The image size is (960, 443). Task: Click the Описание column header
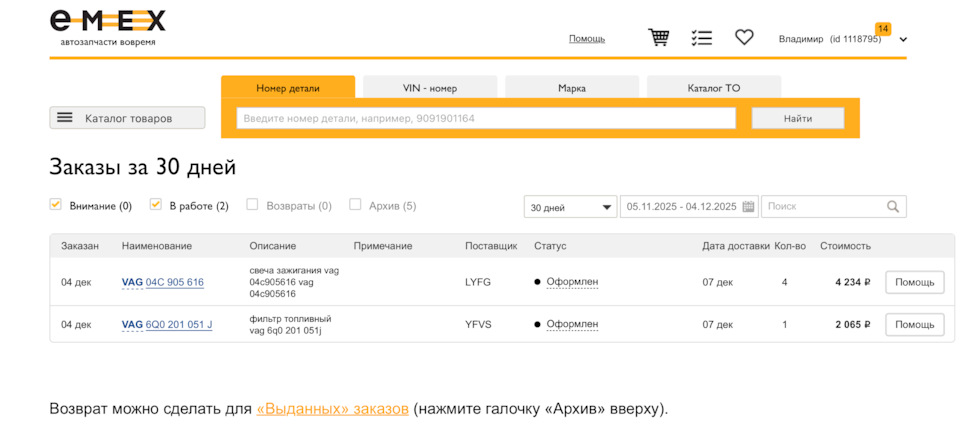[x=272, y=246]
